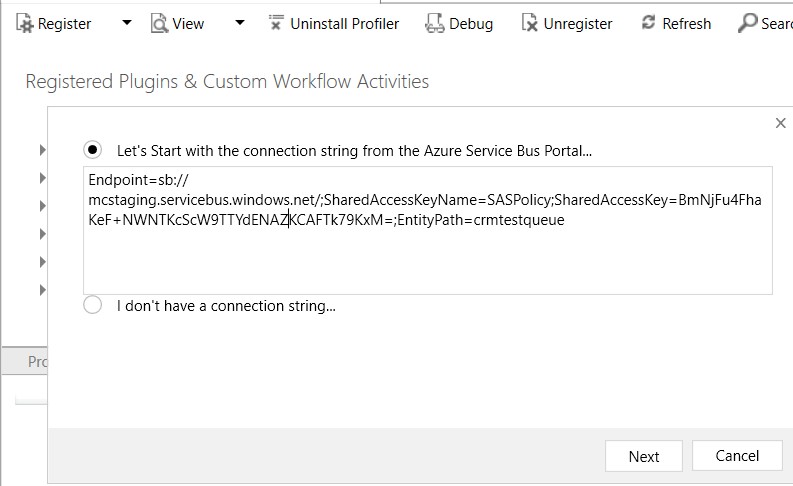Click the View magnifier icon
Viewport: 793px width, 486px height.
pyautogui.click(x=159, y=23)
